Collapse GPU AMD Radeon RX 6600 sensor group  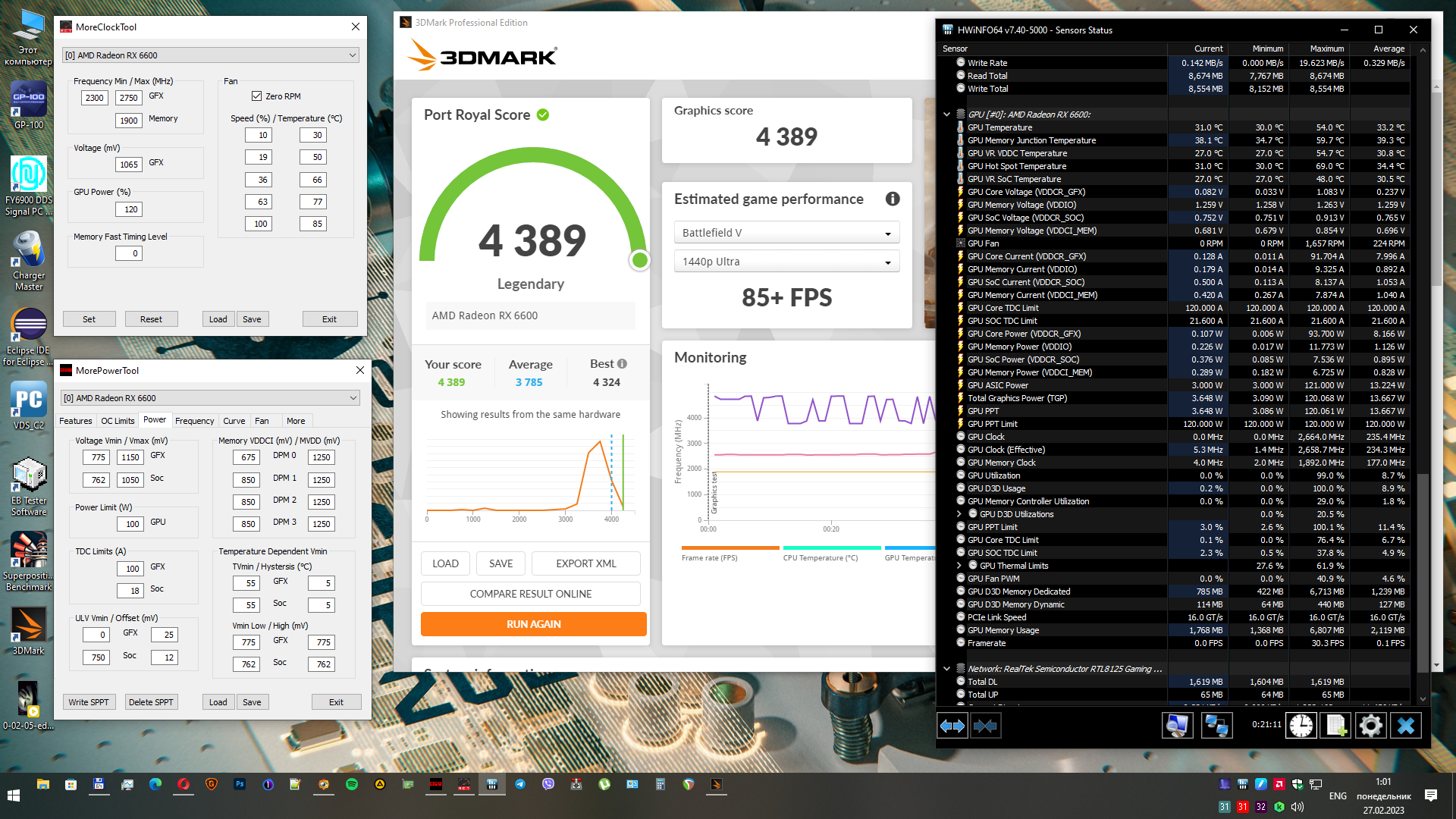click(x=946, y=115)
